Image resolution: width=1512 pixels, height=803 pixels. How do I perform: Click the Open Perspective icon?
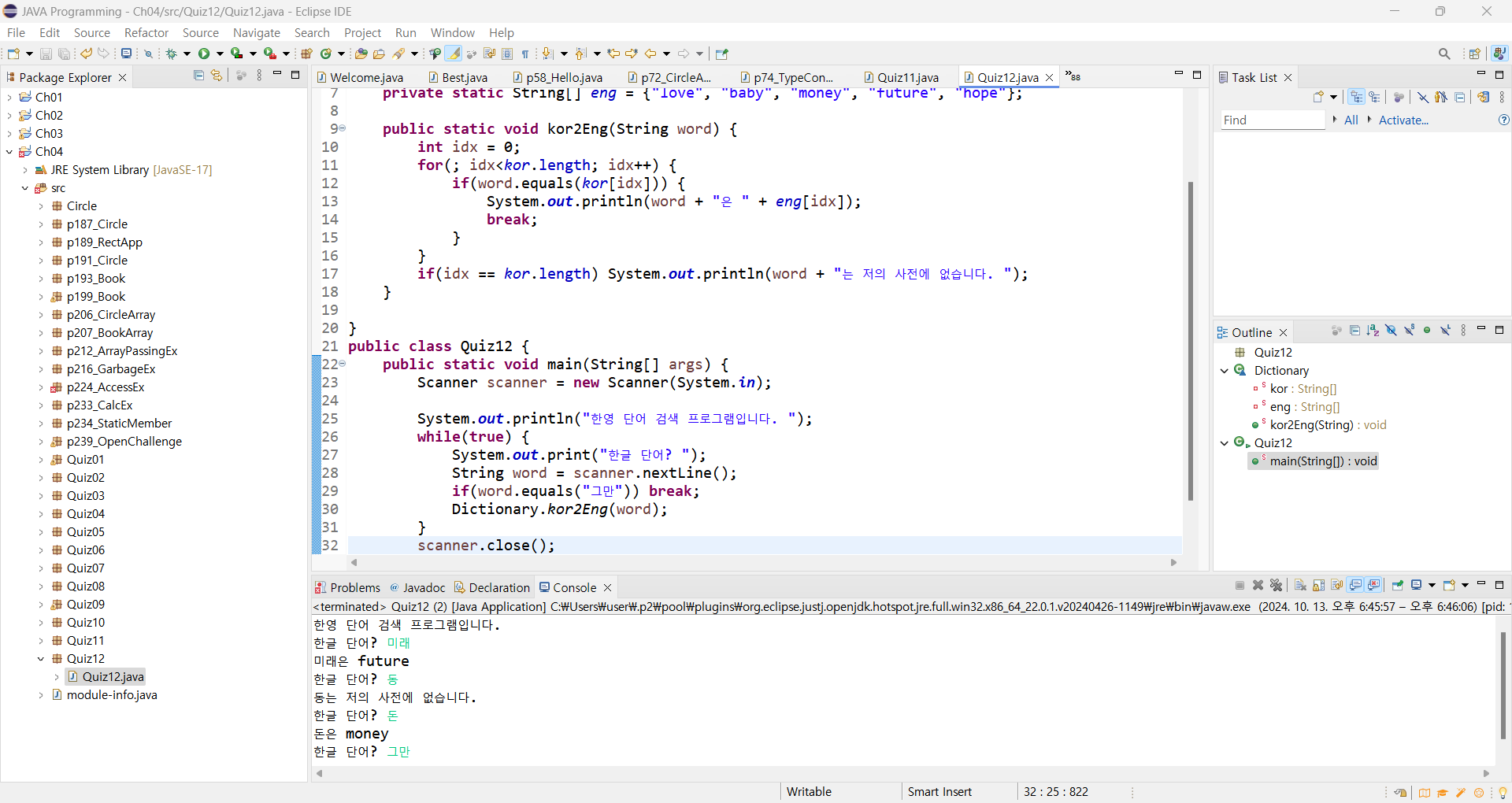pyautogui.click(x=1475, y=54)
